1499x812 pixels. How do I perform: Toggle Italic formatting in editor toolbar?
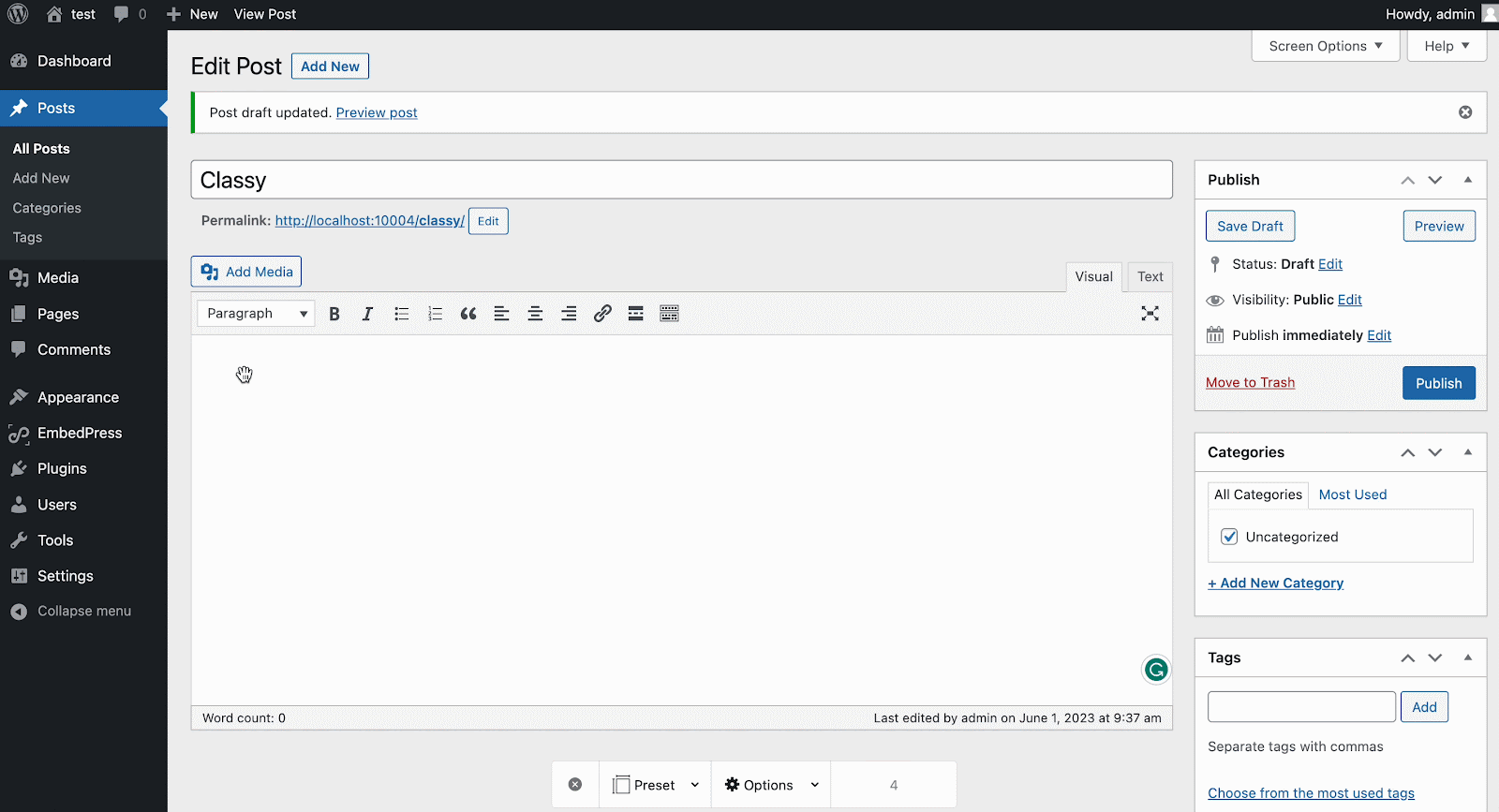point(367,314)
